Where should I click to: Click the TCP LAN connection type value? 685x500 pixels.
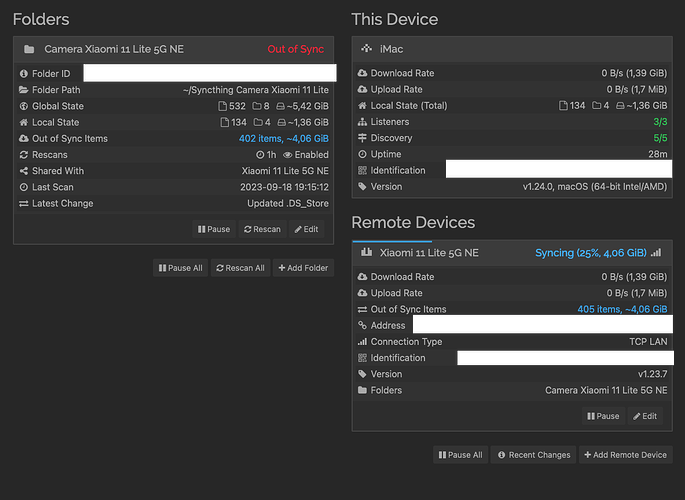tap(648, 341)
